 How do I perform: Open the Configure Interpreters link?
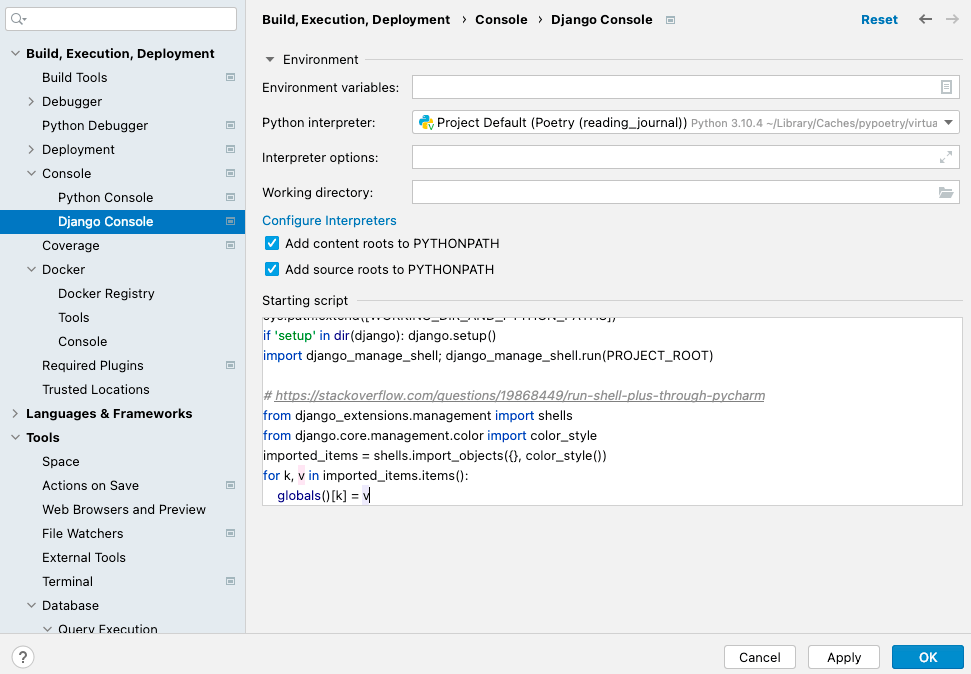click(329, 220)
